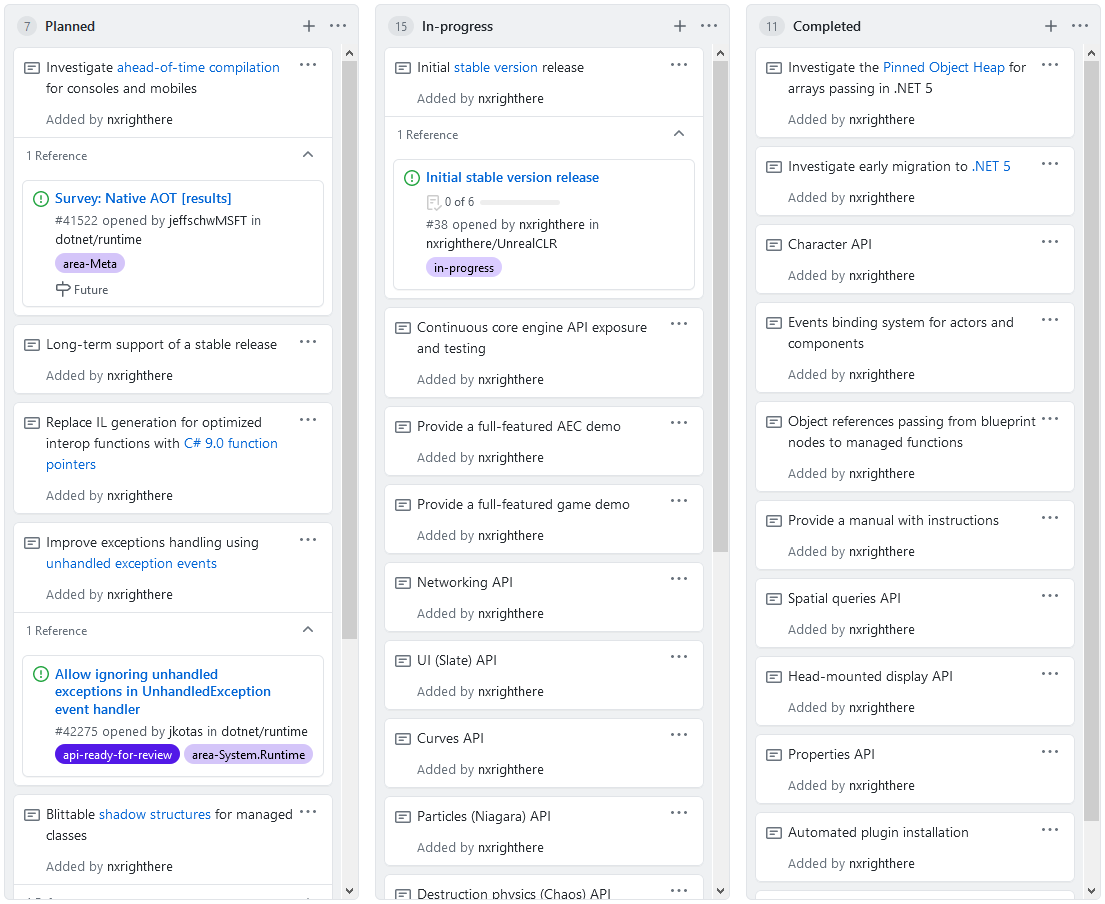Screen dimensions: 1105x904
Task: Add a card to the In-progress column
Action: 679,26
